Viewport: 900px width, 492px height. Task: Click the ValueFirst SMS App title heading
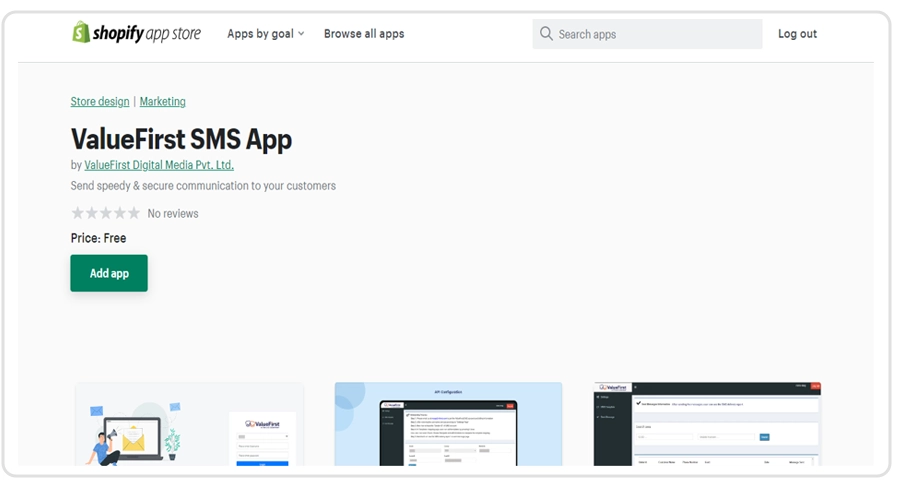pos(181,139)
